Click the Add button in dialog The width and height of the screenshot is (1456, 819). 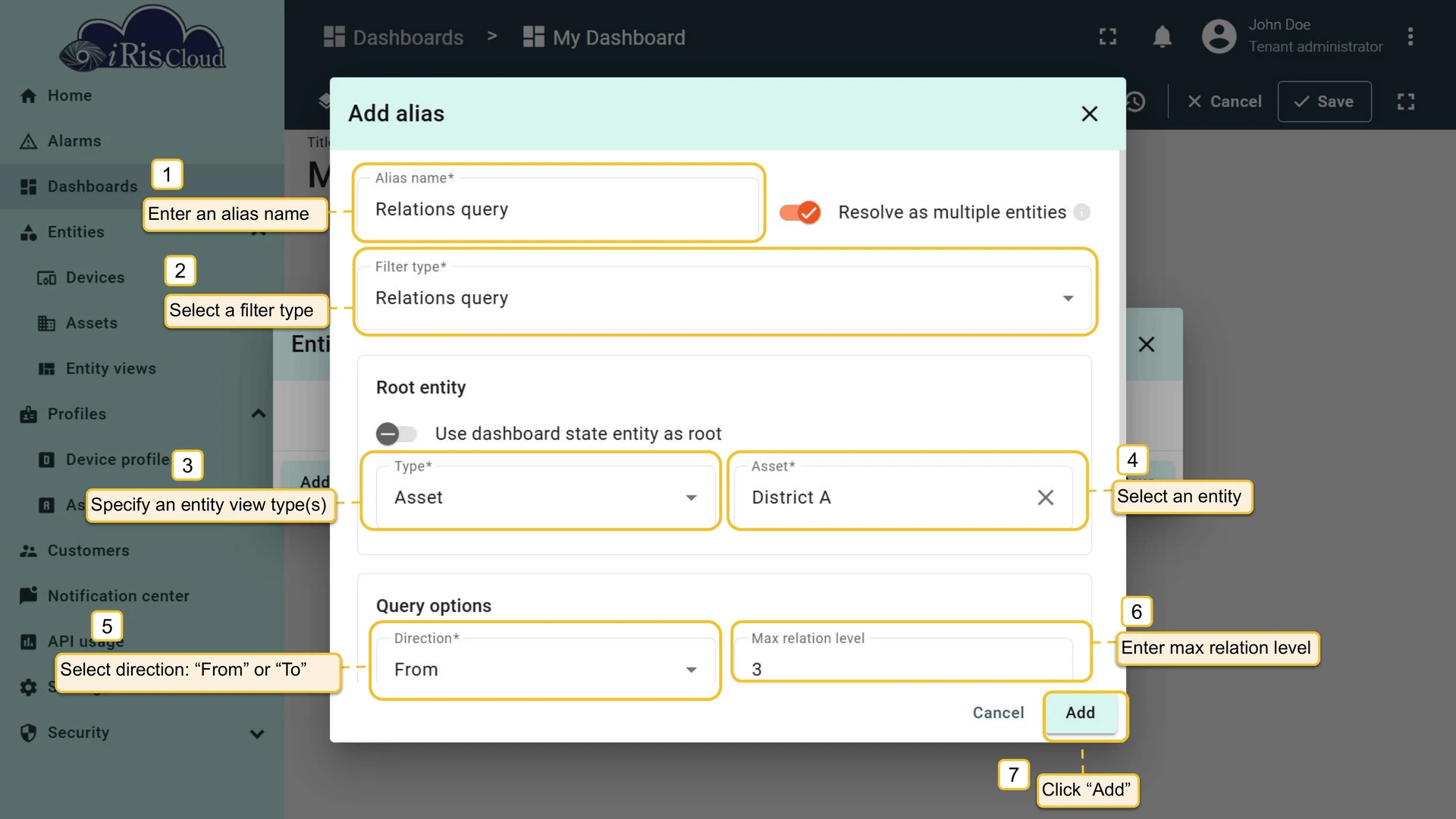pyautogui.click(x=1081, y=713)
